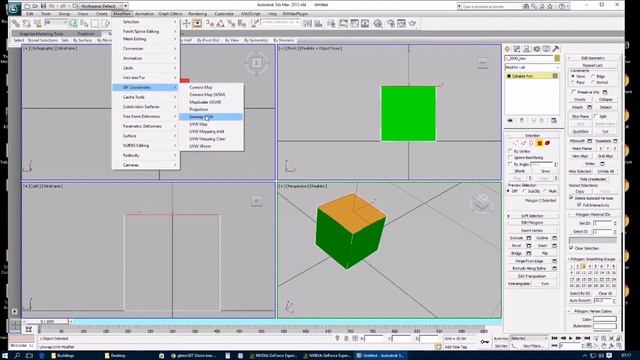This screenshot has width=640, height=360.
Task: Open the Workspace Default dropdown
Action: click(x=101, y=6)
